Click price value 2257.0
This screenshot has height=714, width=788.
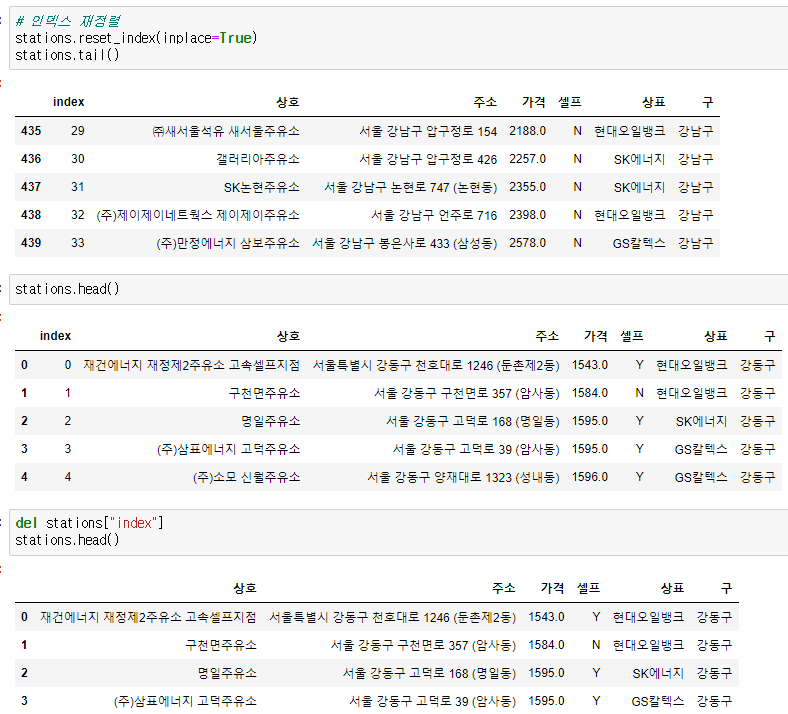pyautogui.click(x=528, y=159)
